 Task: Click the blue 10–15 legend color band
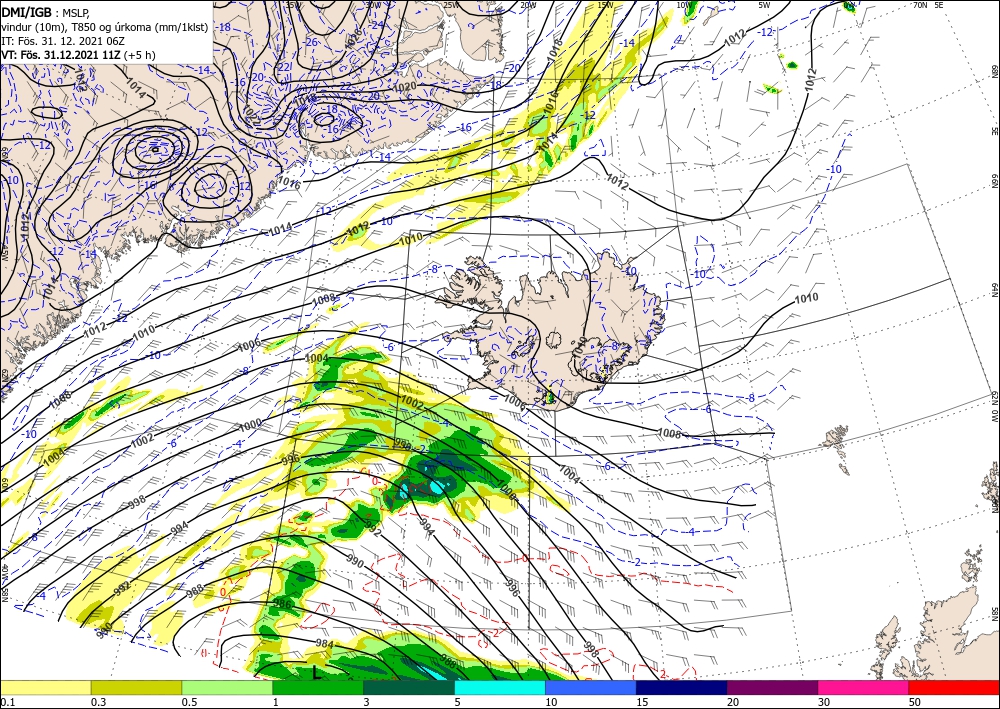591,687
